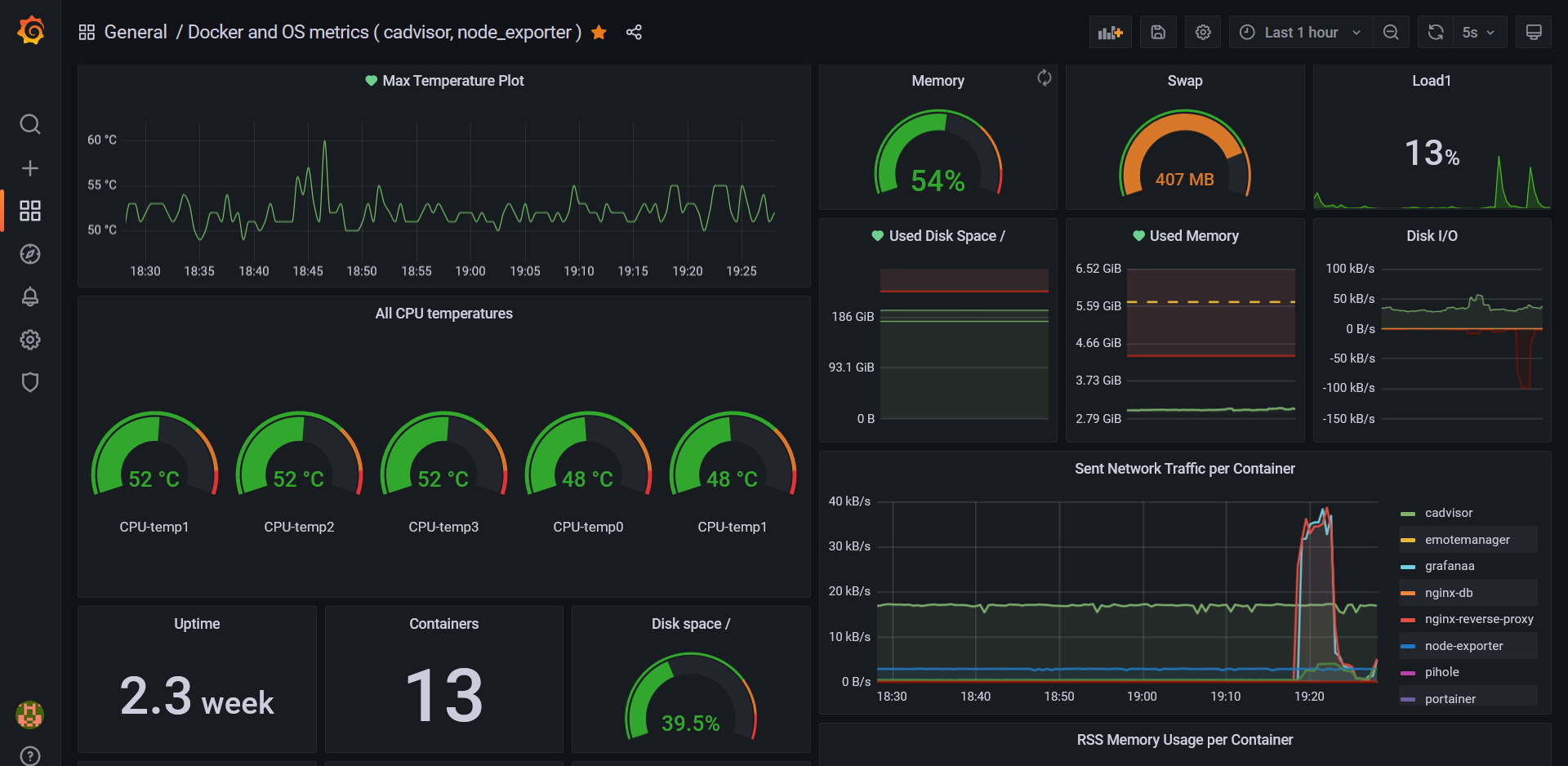The width and height of the screenshot is (1568, 766).
Task: Refresh the dashboard with the refresh button
Action: (1435, 32)
